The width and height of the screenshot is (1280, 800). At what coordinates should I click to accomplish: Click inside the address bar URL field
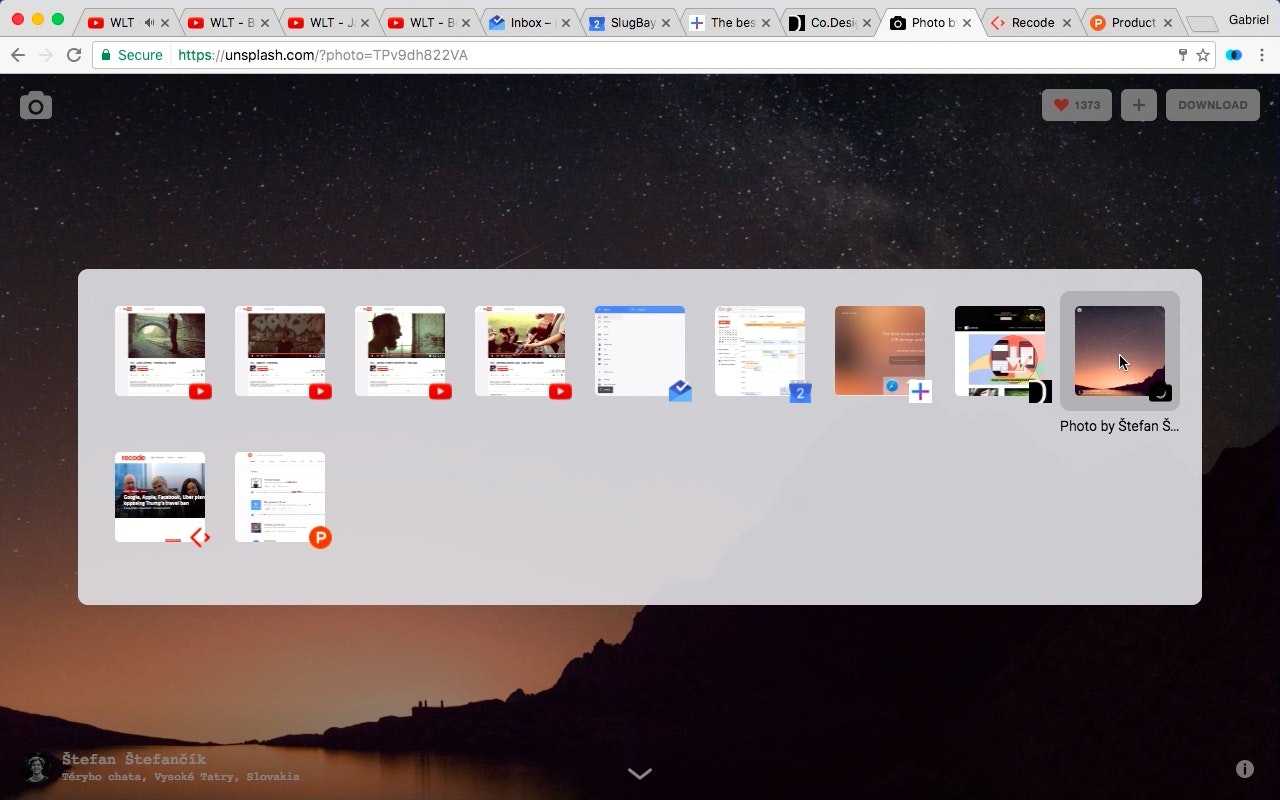400,55
